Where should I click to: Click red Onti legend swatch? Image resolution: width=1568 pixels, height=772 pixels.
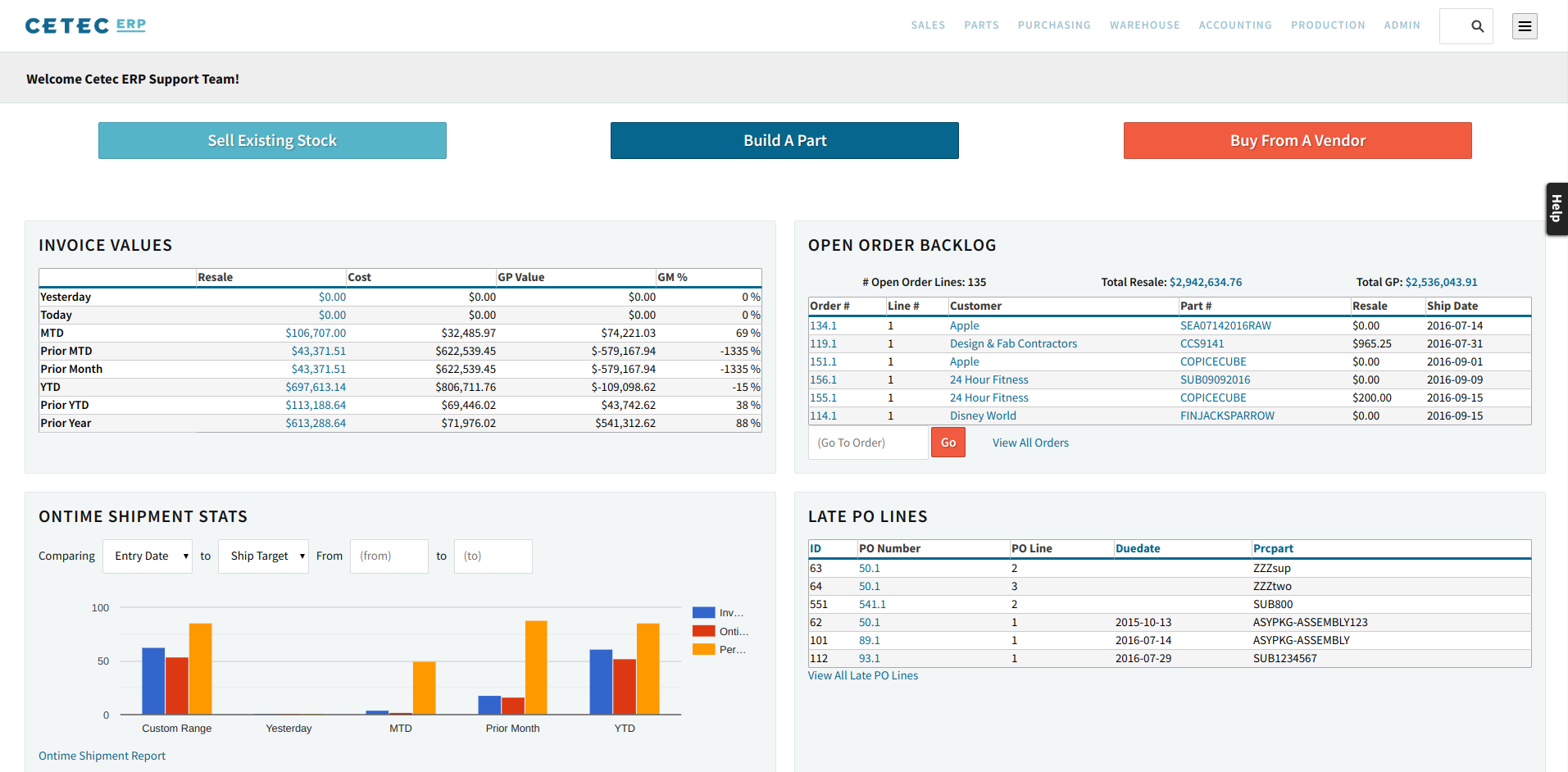703,631
